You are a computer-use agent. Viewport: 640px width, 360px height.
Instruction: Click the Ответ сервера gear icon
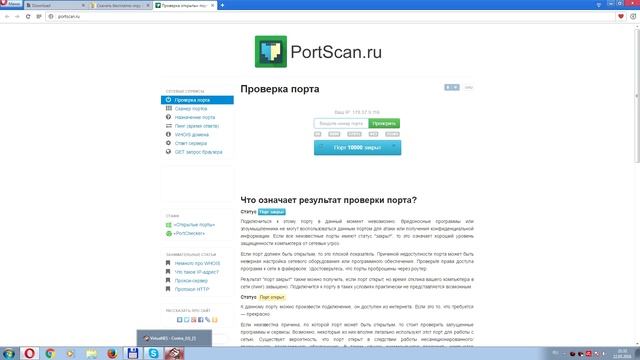click(168, 143)
